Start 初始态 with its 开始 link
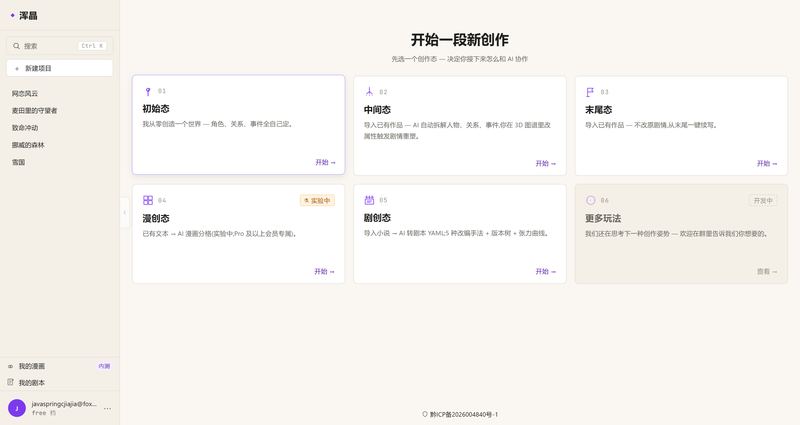The image size is (800, 425). coord(326,162)
